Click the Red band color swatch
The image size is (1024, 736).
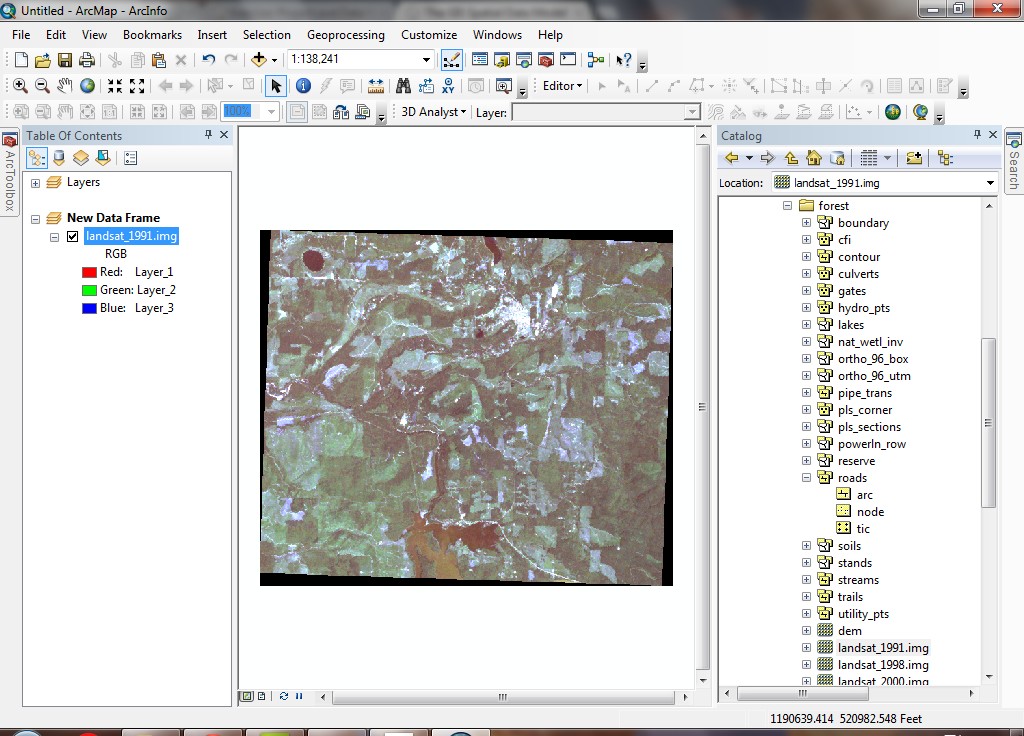89,272
